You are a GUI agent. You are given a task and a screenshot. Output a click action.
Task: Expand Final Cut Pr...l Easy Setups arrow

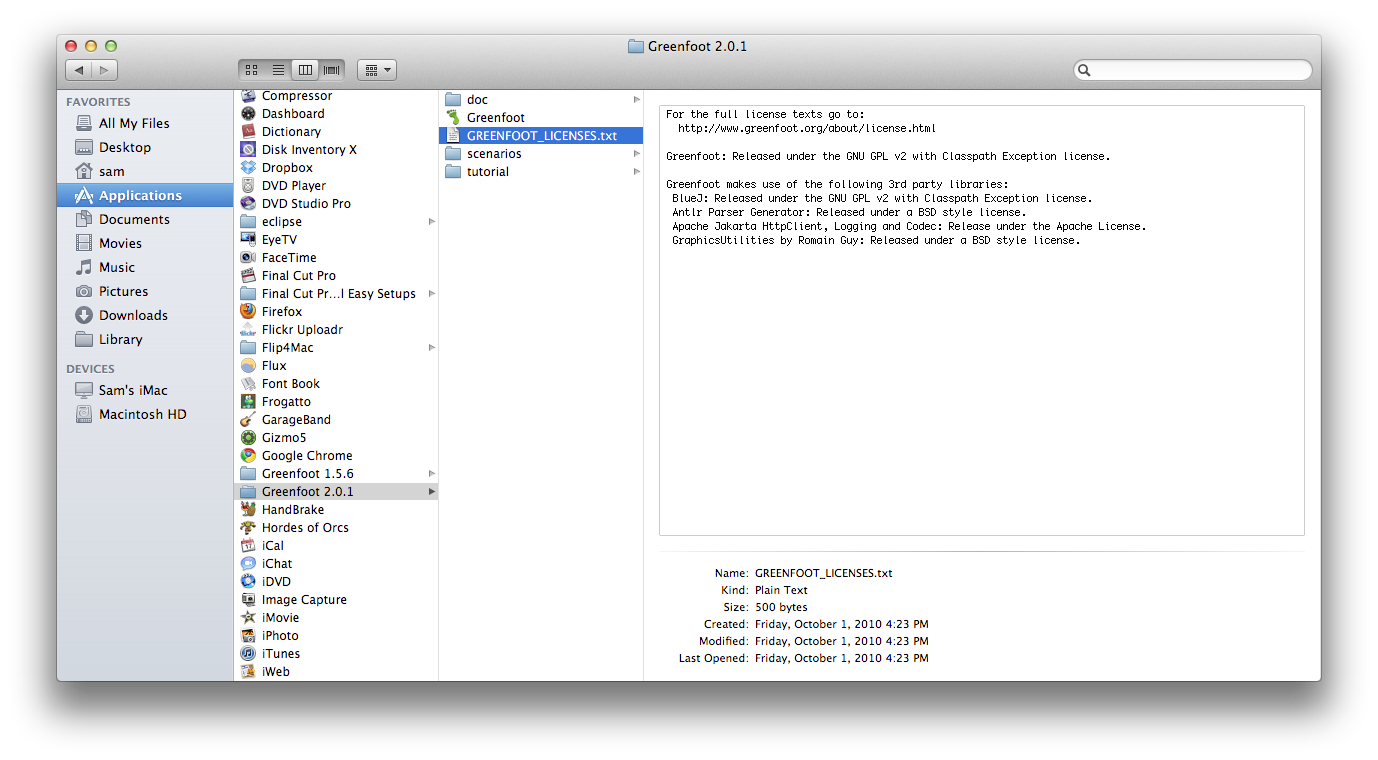point(432,294)
